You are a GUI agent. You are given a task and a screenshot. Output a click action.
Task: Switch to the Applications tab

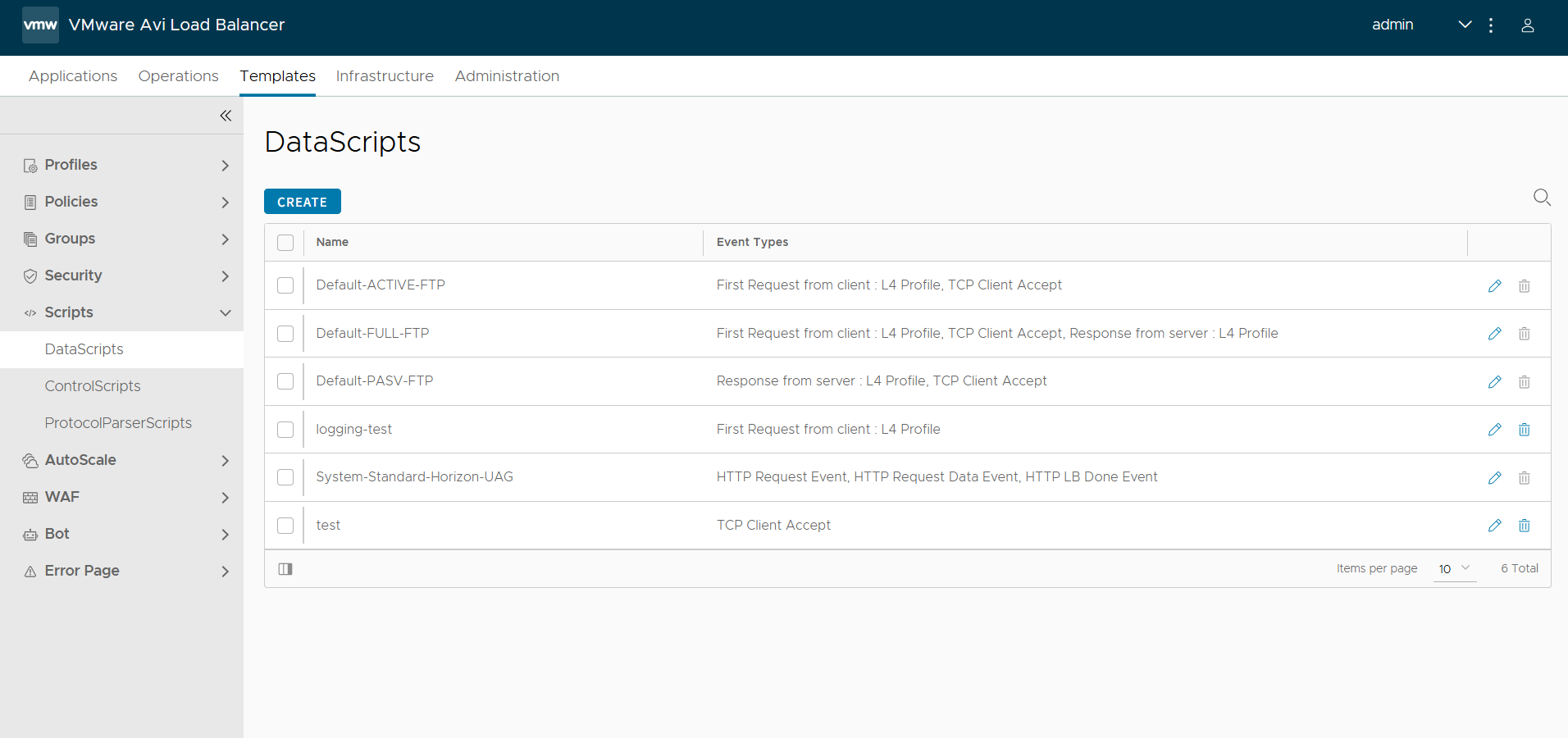point(73,76)
